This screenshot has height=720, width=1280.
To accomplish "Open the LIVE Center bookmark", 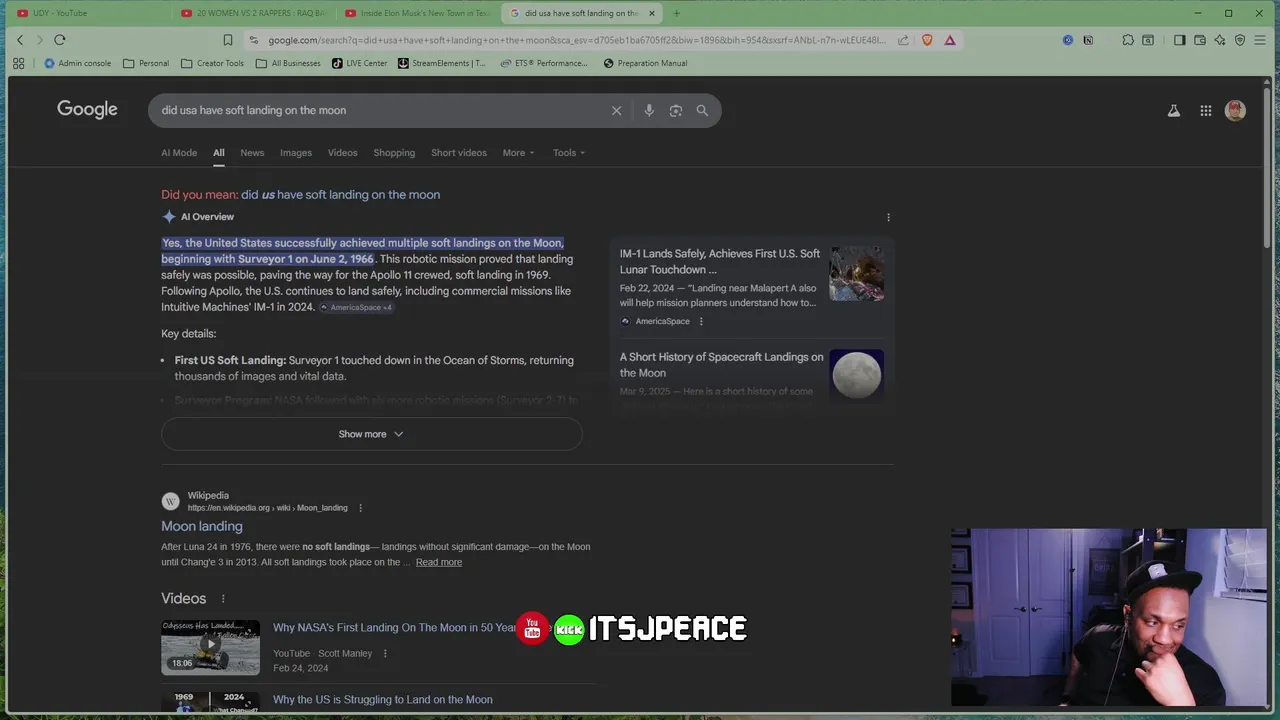I will 360,63.
